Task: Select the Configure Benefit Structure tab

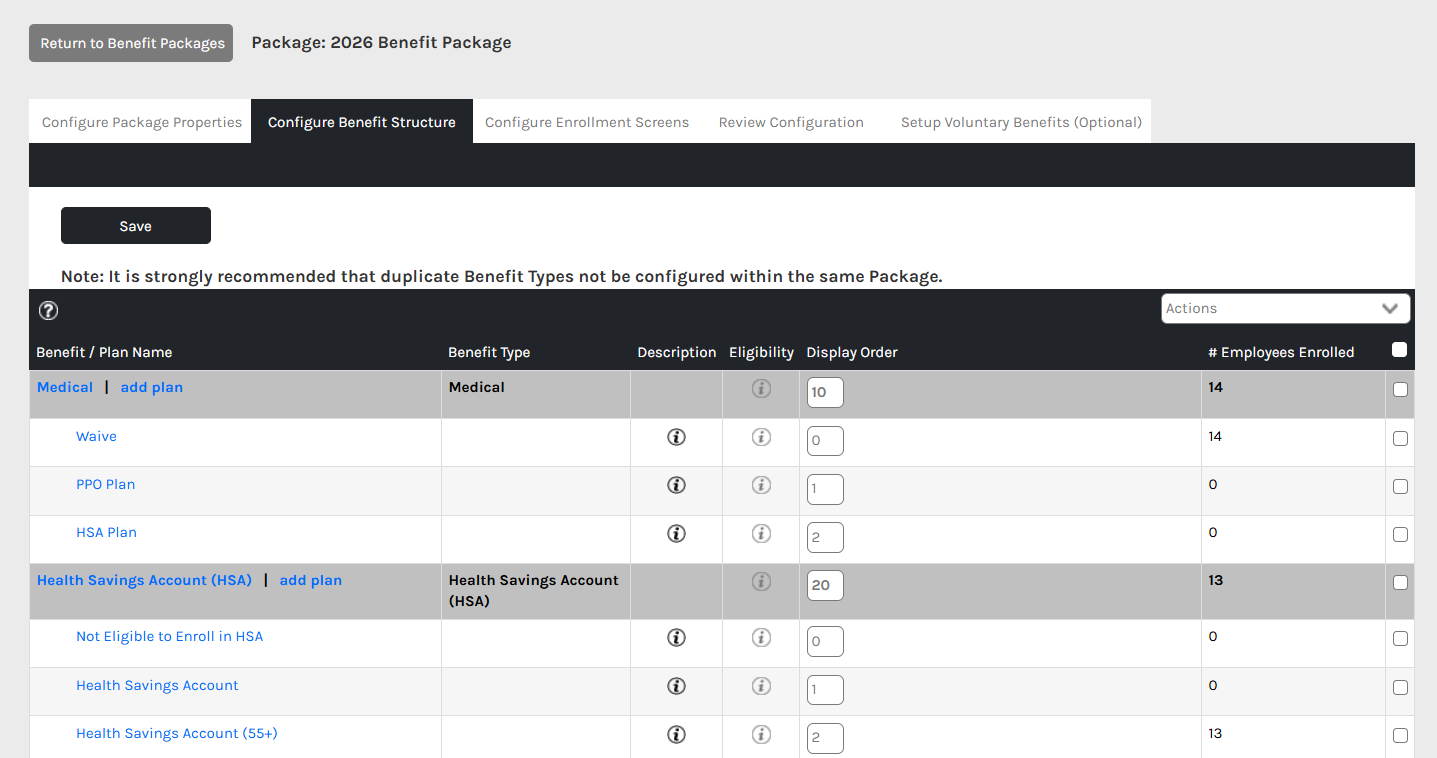Action: (362, 122)
